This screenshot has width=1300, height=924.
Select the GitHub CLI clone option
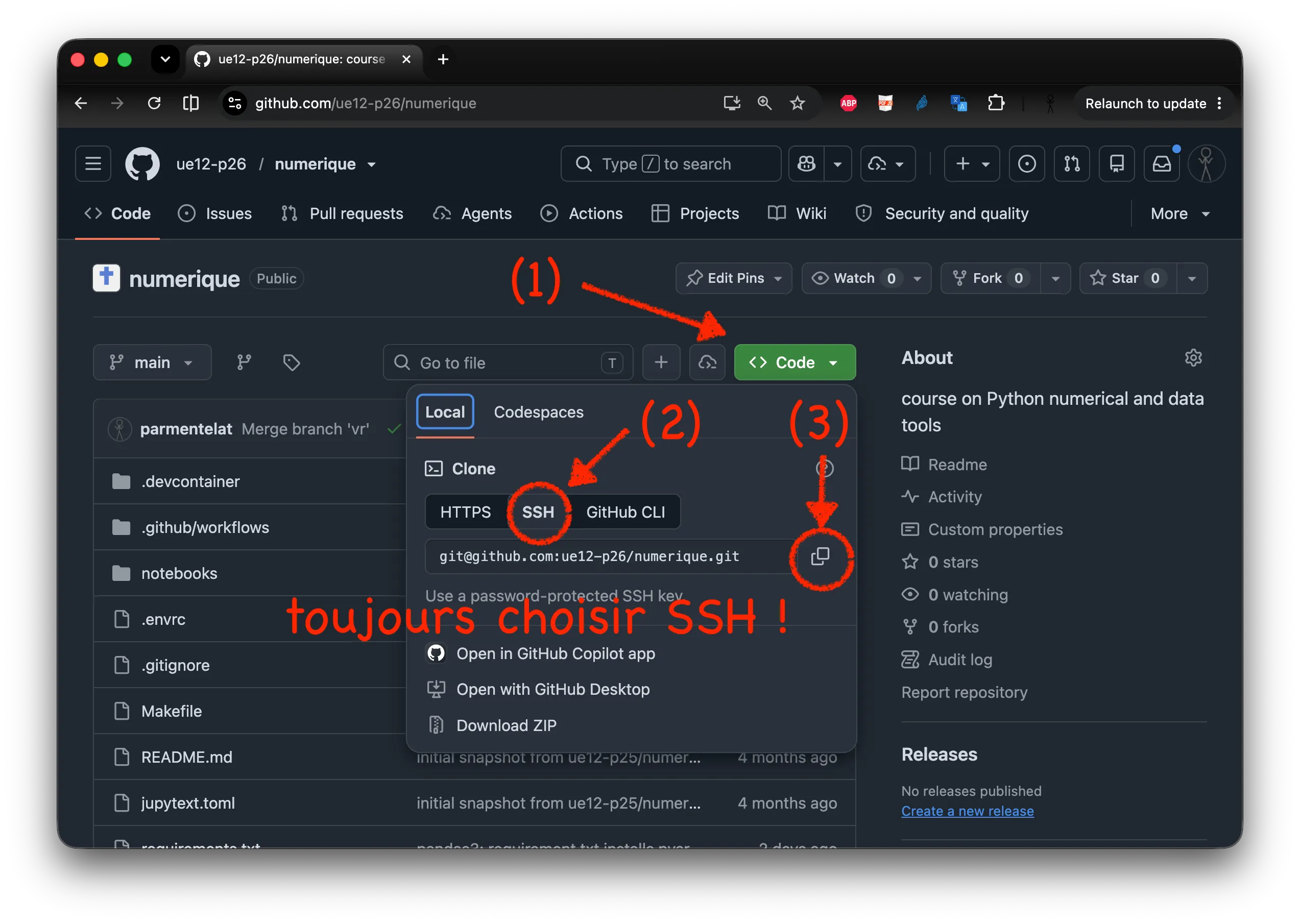(625, 512)
